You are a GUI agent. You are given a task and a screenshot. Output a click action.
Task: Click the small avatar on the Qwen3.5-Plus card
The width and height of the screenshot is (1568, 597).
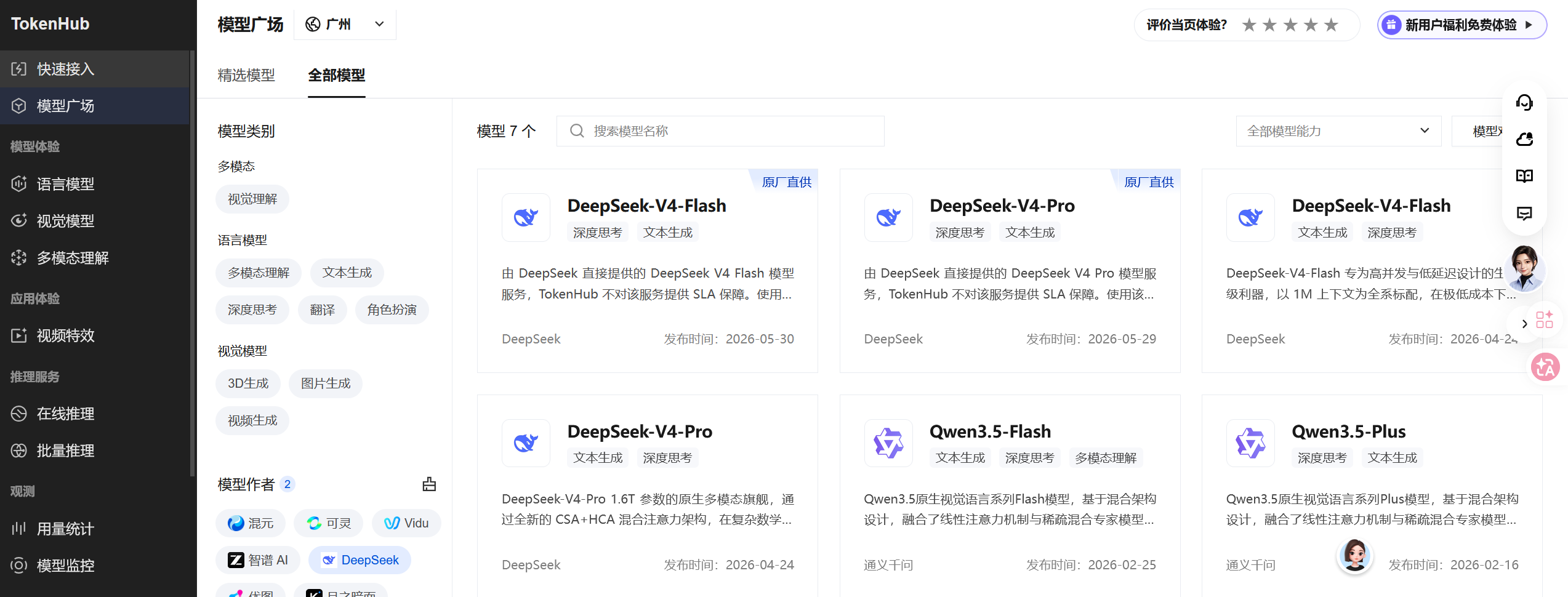click(x=1355, y=555)
